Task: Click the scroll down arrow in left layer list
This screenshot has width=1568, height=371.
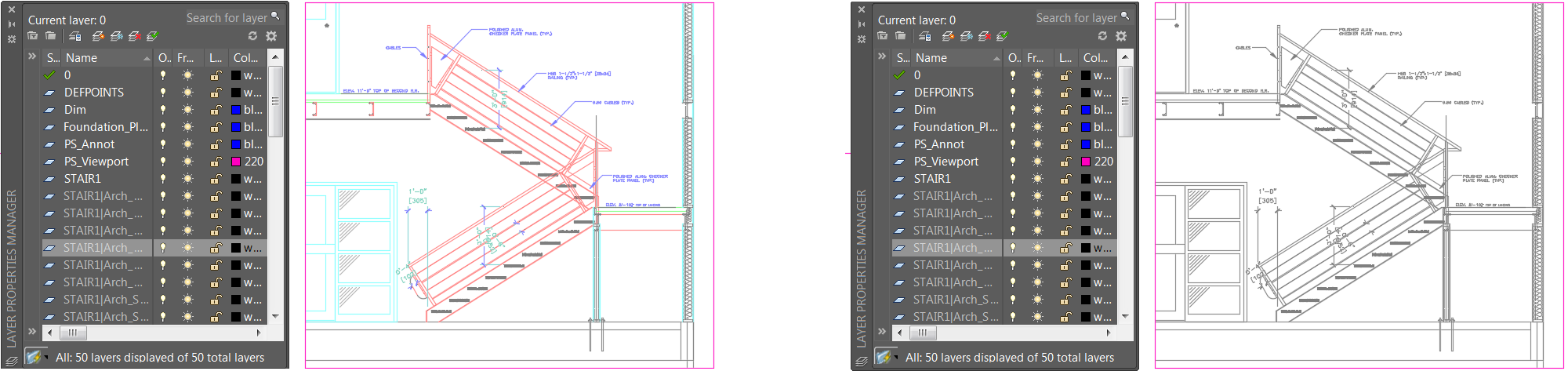Action: tap(275, 316)
